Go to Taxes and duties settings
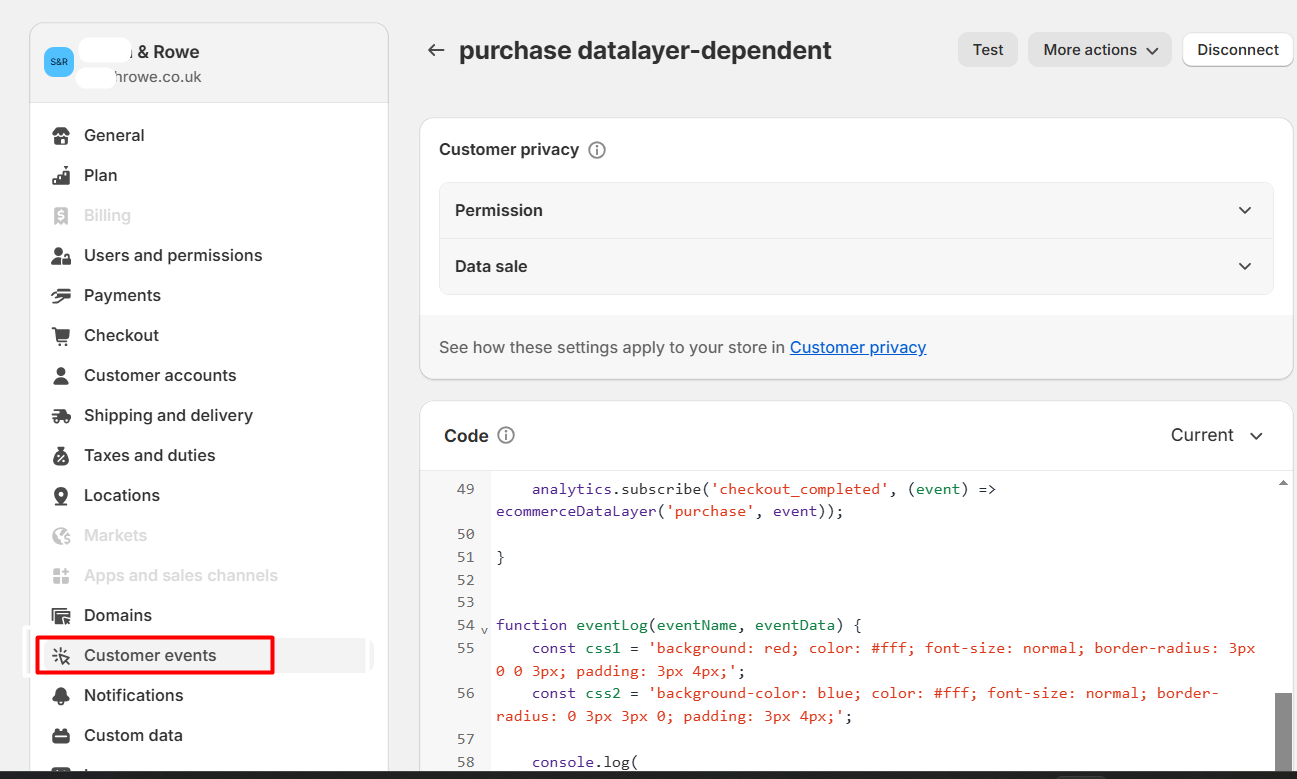The width and height of the screenshot is (1297, 779). (x=149, y=456)
